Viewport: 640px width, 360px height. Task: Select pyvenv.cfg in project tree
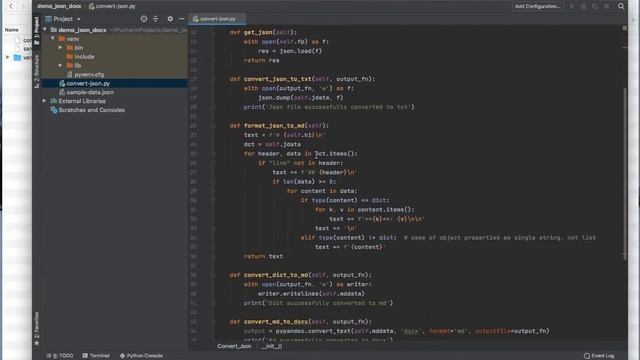[114, 74]
